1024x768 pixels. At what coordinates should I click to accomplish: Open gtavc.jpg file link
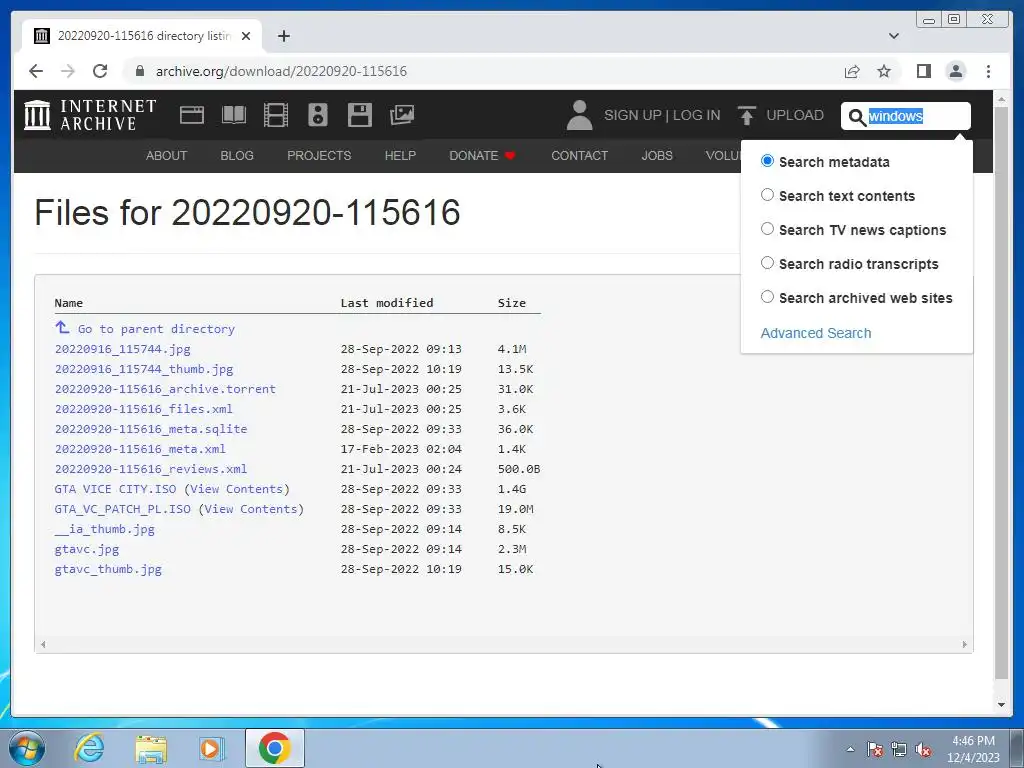[x=87, y=549]
